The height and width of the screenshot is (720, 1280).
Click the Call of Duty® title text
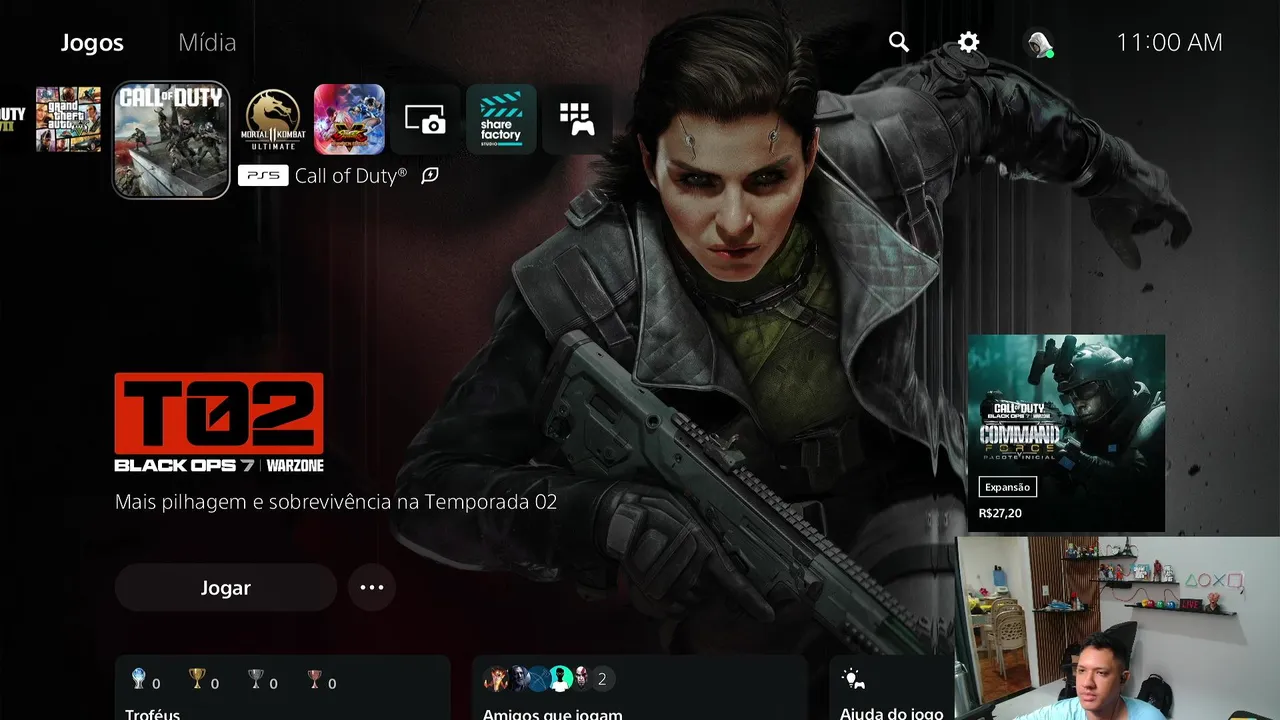pyautogui.click(x=351, y=176)
